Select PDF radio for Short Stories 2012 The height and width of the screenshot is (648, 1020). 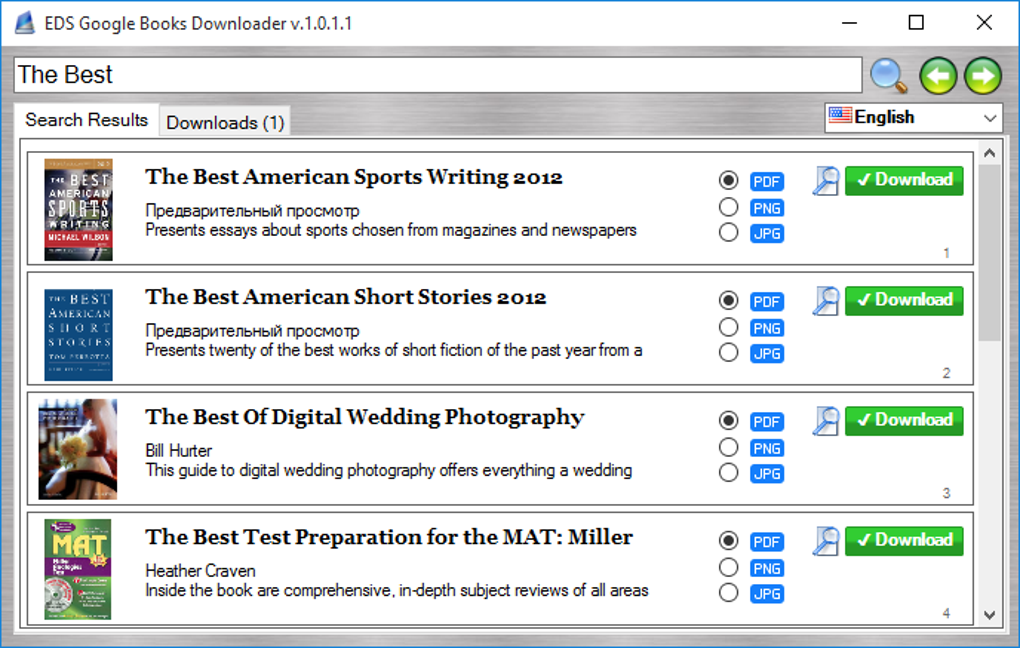729,301
